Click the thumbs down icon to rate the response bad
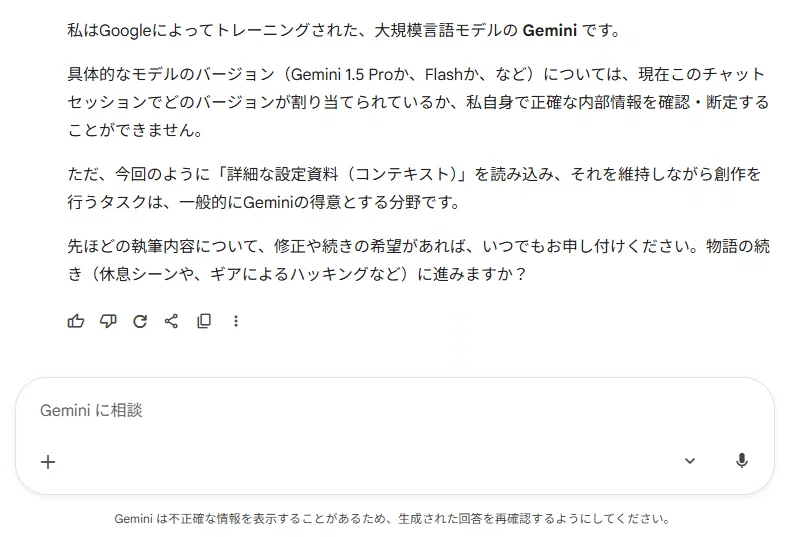Image resolution: width=793 pixels, height=537 pixels. pyautogui.click(x=108, y=321)
